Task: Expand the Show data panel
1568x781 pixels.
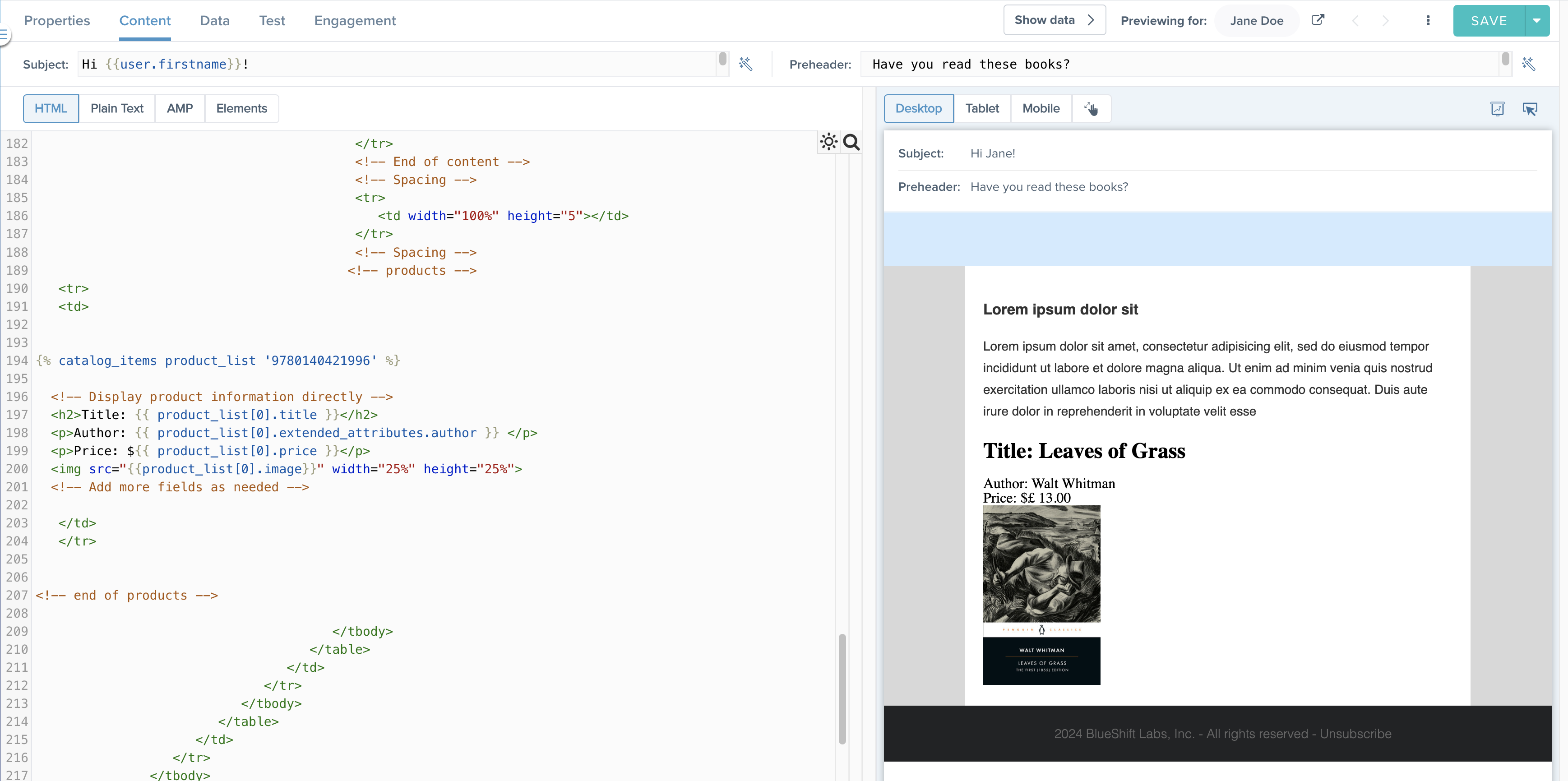Action: click(1054, 20)
